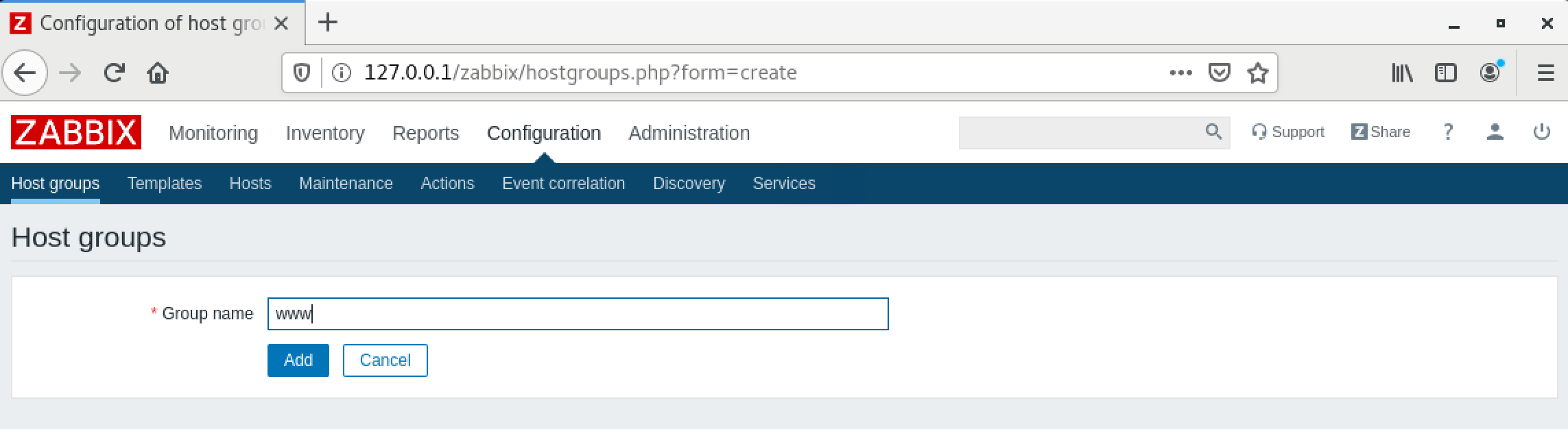This screenshot has width=1568, height=429.
Task: Open tracking protection shield info
Action: pyautogui.click(x=302, y=73)
